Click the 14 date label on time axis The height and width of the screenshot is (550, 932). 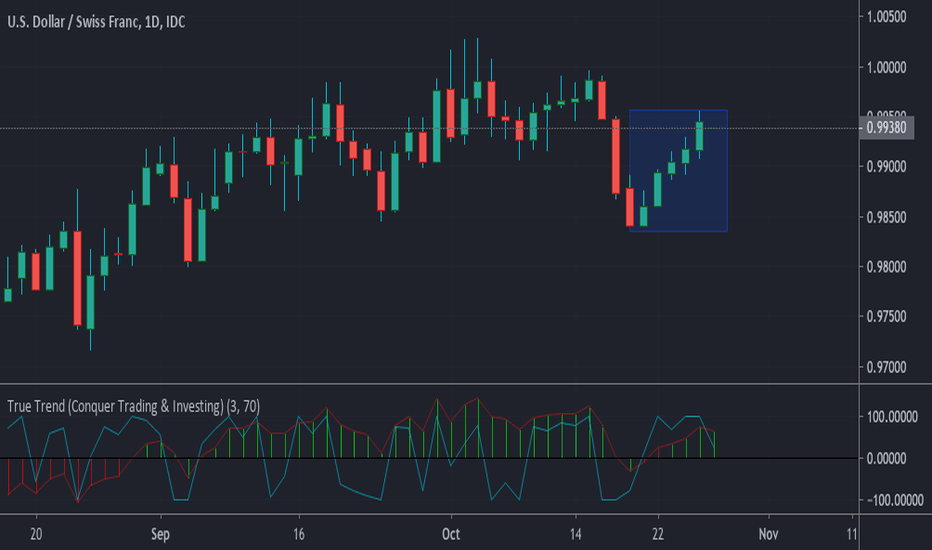click(x=575, y=534)
